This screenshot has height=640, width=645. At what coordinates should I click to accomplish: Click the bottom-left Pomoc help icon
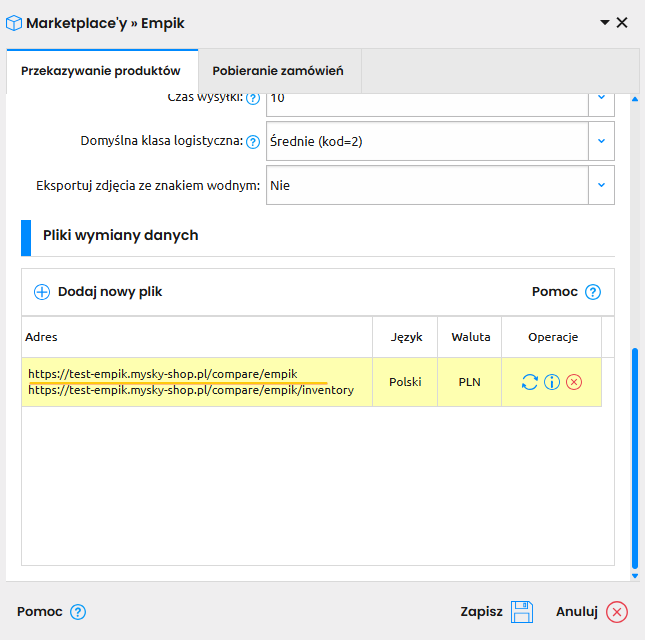[78, 612]
